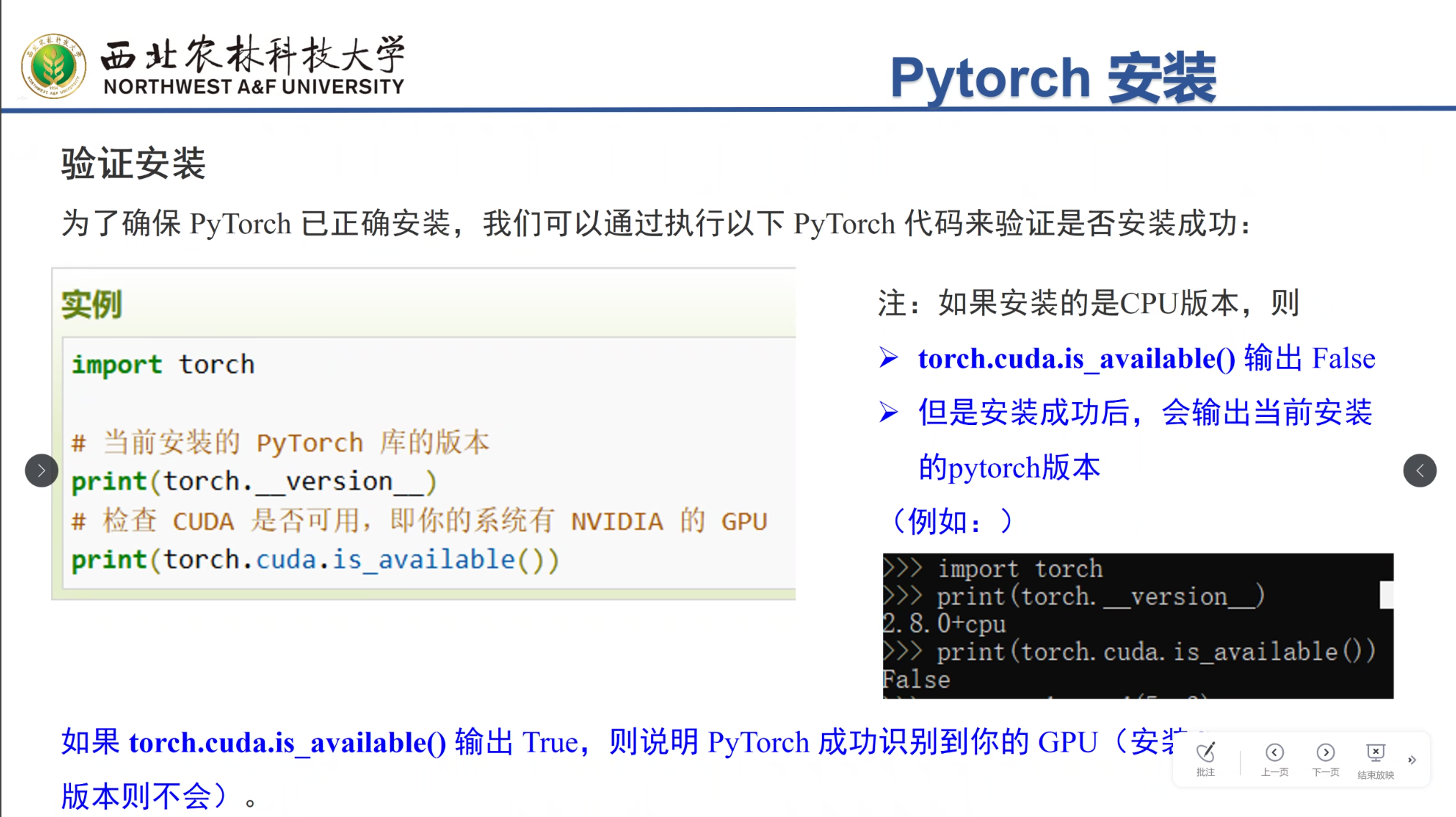Click the 下一页 next slide icon

tap(1325, 752)
